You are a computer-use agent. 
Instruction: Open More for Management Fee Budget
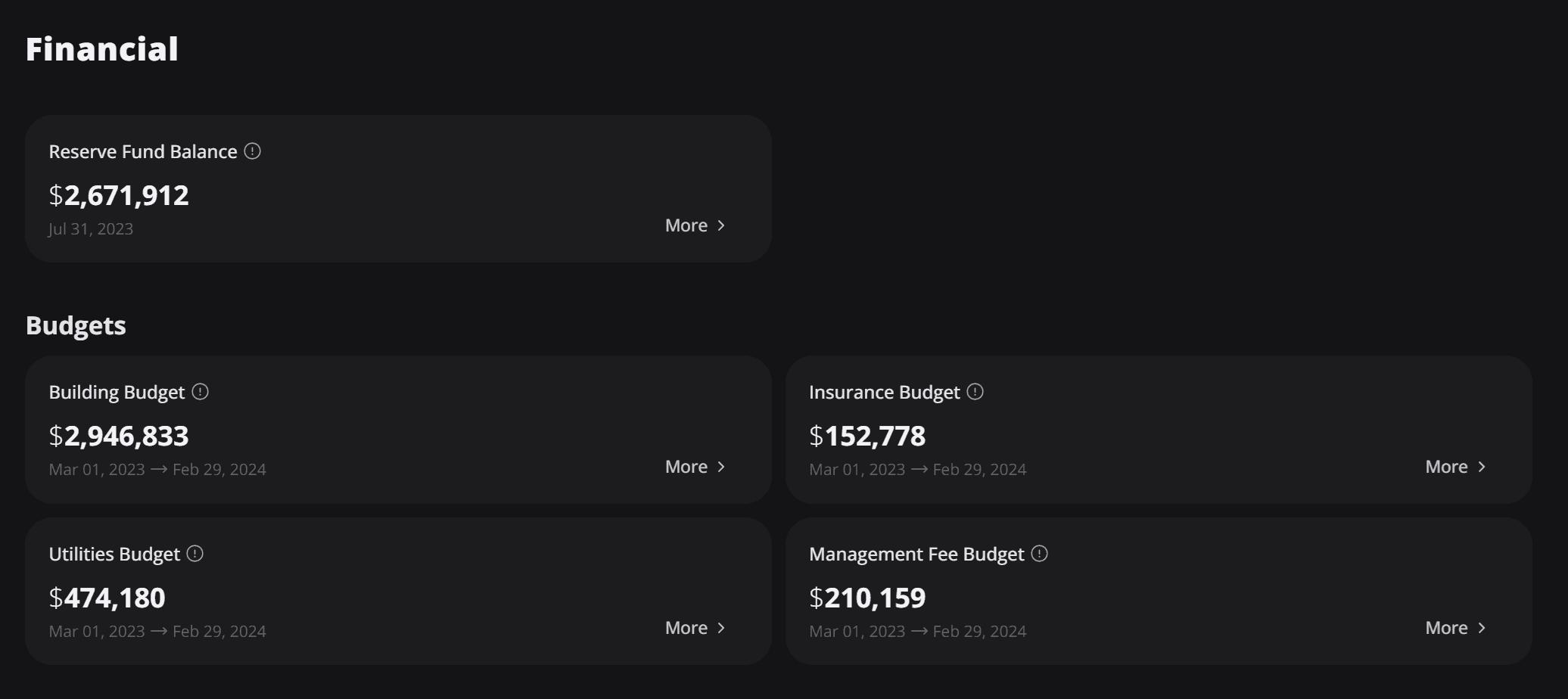[x=1455, y=628]
